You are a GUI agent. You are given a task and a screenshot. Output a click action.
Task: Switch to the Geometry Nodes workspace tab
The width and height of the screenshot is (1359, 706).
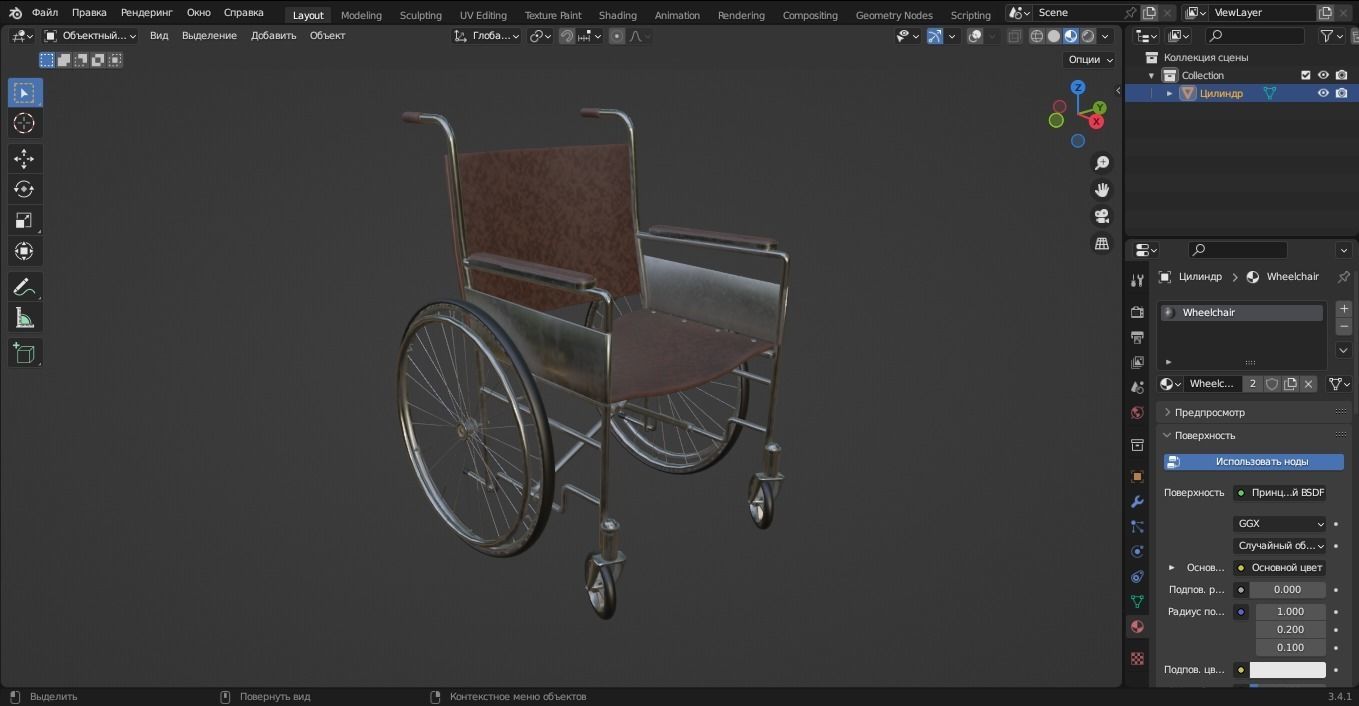tap(894, 15)
